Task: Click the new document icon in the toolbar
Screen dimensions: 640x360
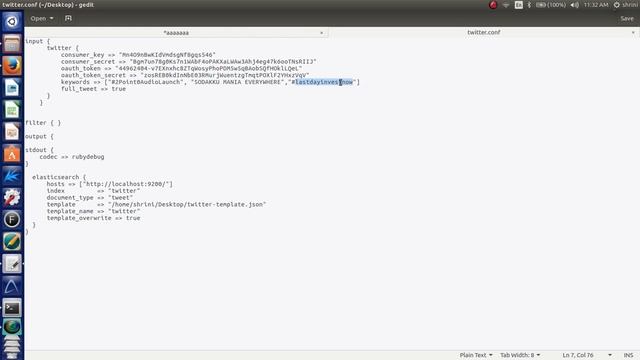Action: click(68, 18)
